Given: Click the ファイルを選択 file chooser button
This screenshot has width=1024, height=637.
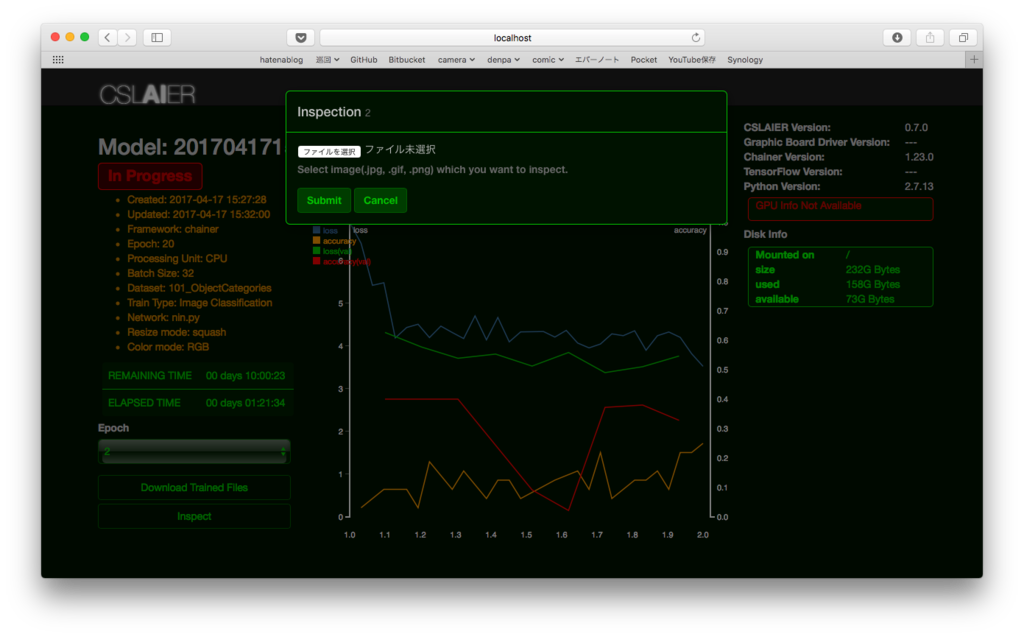Looking at the screenshot, I should click(328, 152).
